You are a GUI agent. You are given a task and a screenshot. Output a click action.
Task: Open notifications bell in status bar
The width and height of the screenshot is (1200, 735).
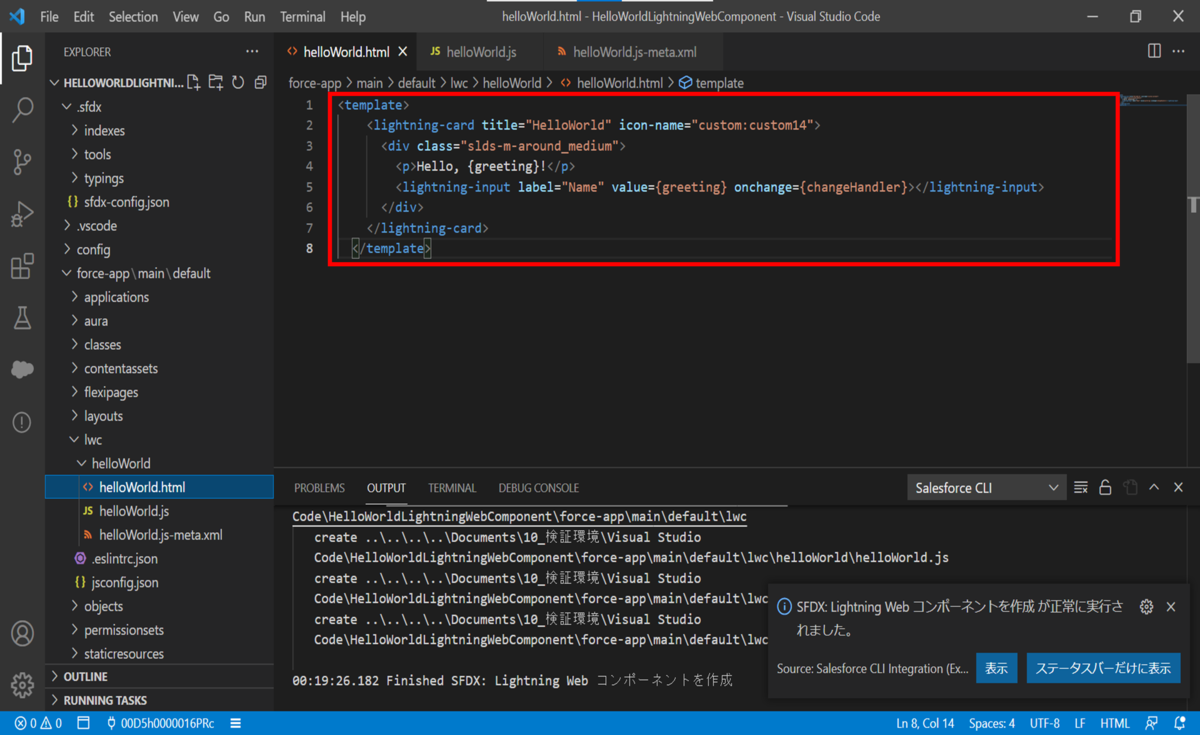click(x=1179, y=723)
